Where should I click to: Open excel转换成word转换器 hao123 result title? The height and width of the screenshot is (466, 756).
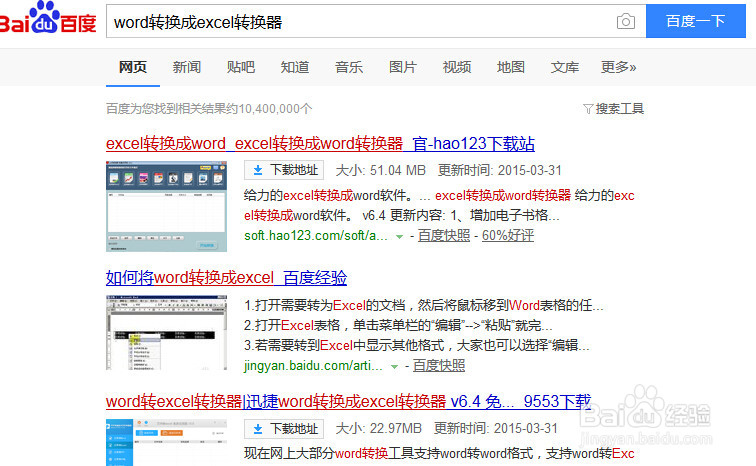(320, 144)
